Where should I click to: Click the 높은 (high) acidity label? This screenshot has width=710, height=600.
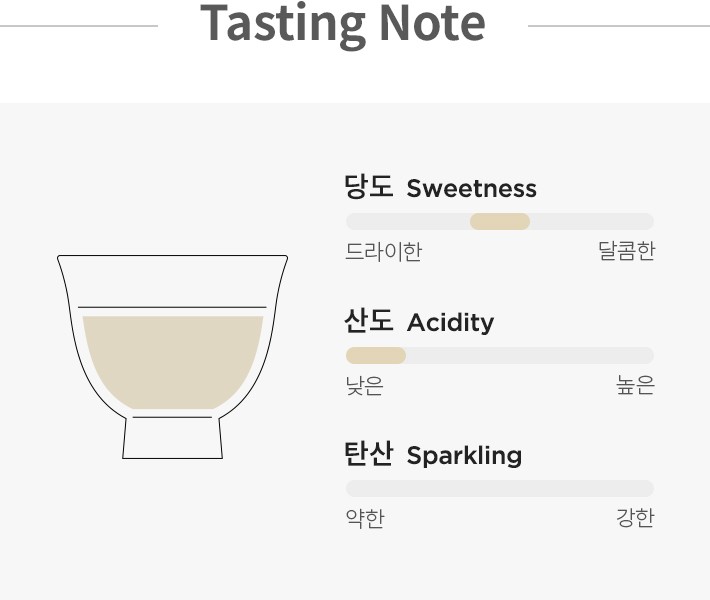[x=635, y=385]
